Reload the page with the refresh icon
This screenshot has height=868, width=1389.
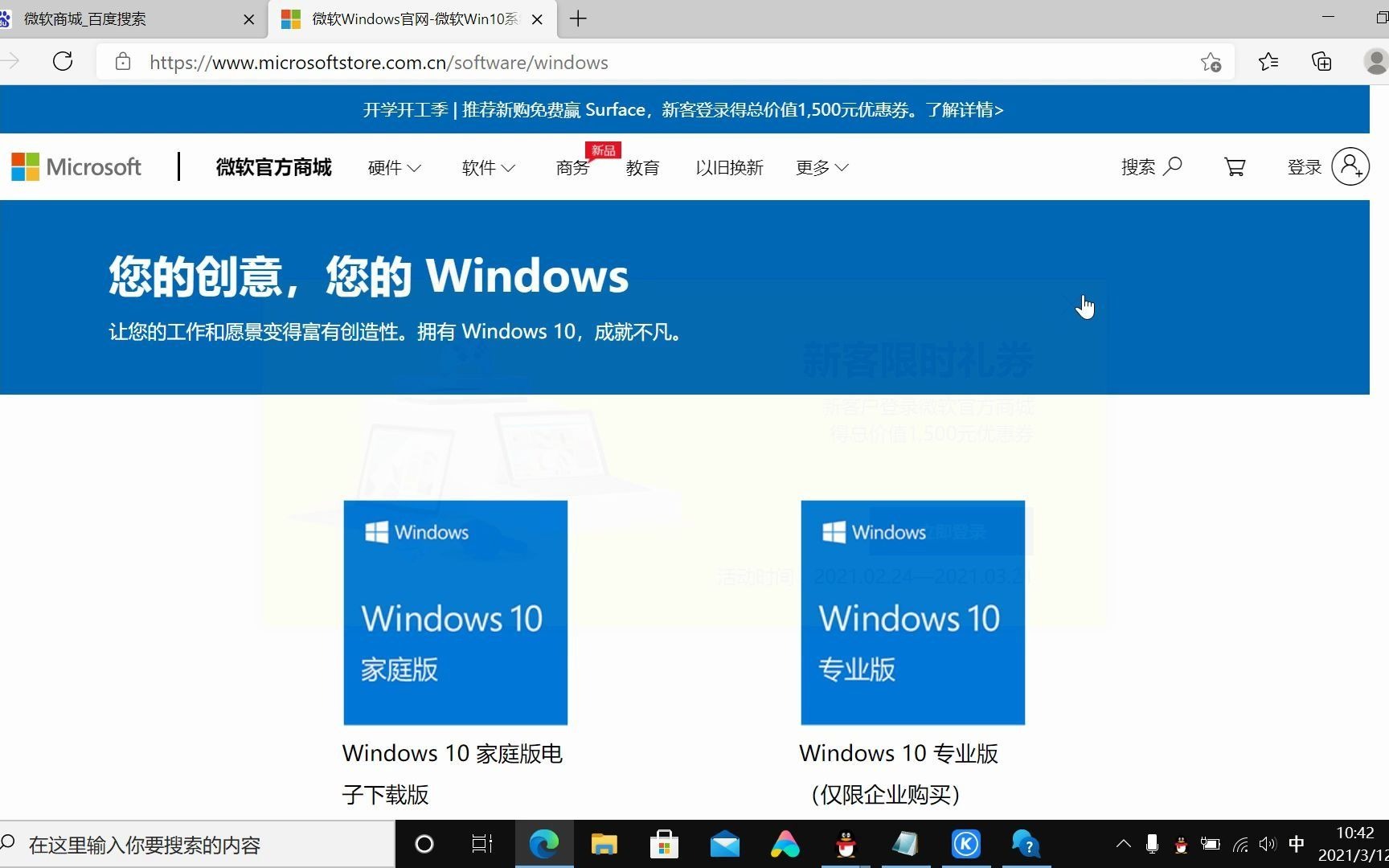[63, 62]
